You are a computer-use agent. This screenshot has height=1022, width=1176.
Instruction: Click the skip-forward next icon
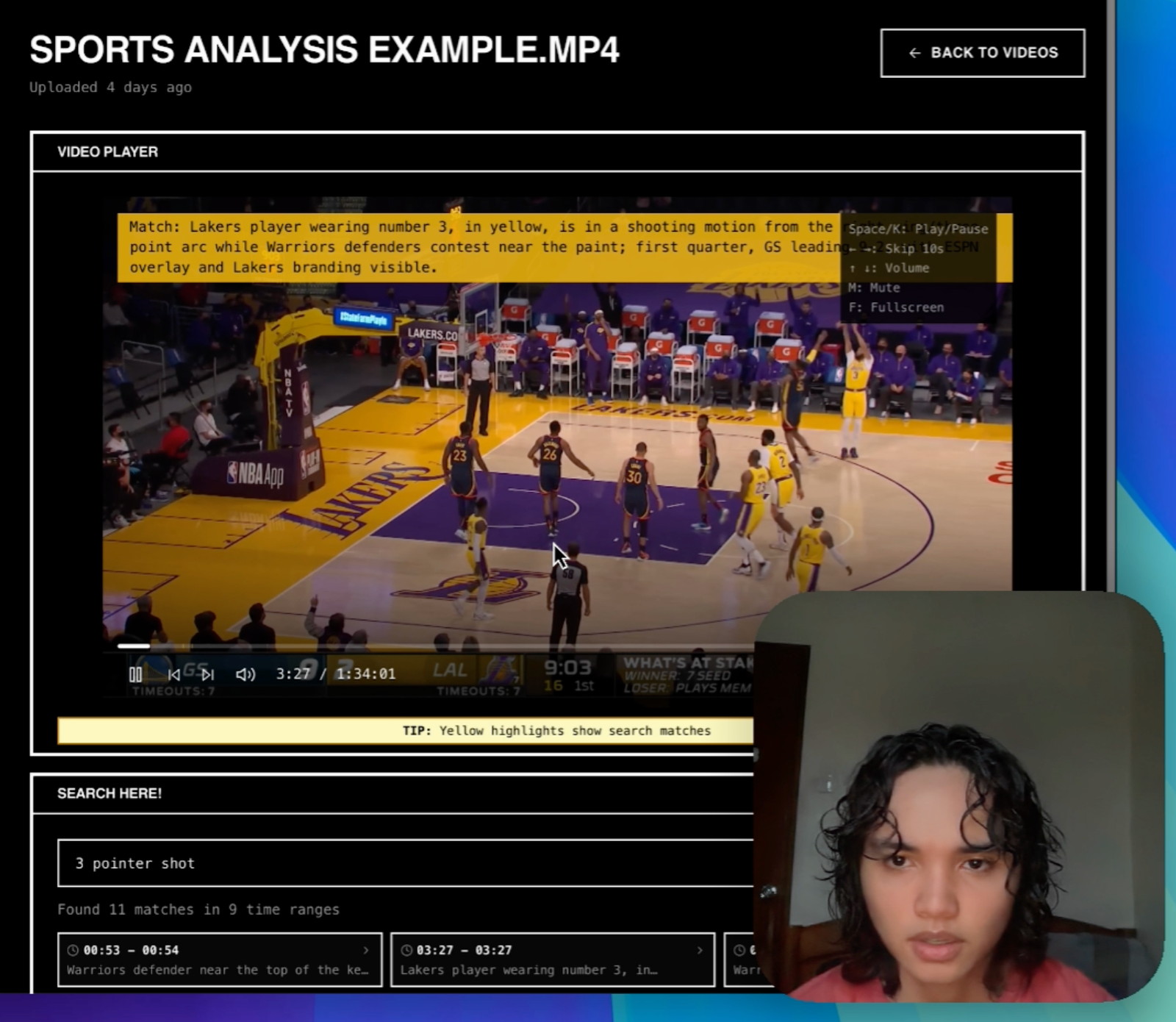click(208, 674)
